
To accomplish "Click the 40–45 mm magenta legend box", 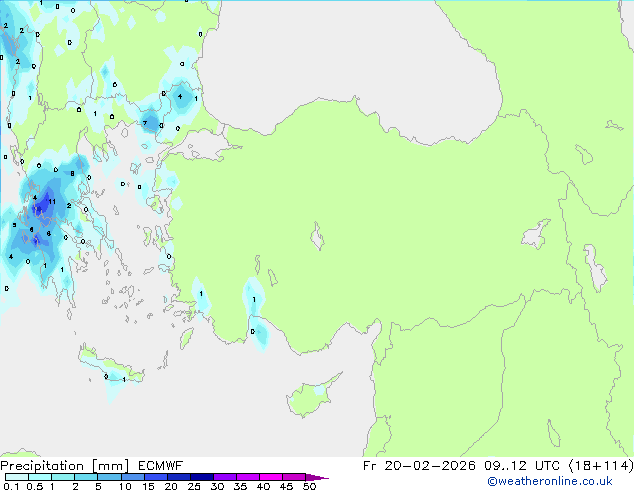I will pyautogui.click(x=271, y=477).
